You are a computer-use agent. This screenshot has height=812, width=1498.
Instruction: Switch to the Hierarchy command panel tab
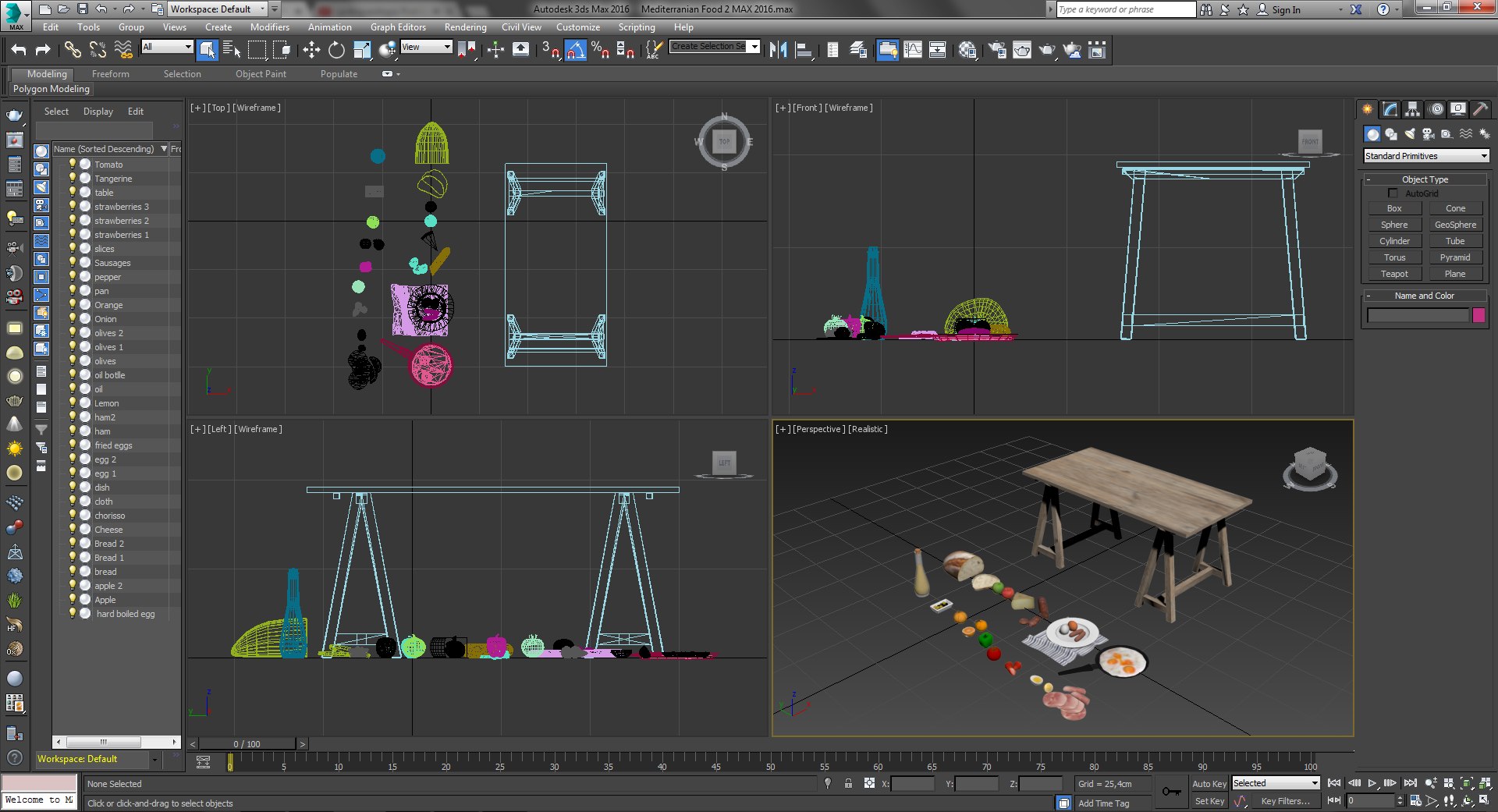[x=1412, y=109]
